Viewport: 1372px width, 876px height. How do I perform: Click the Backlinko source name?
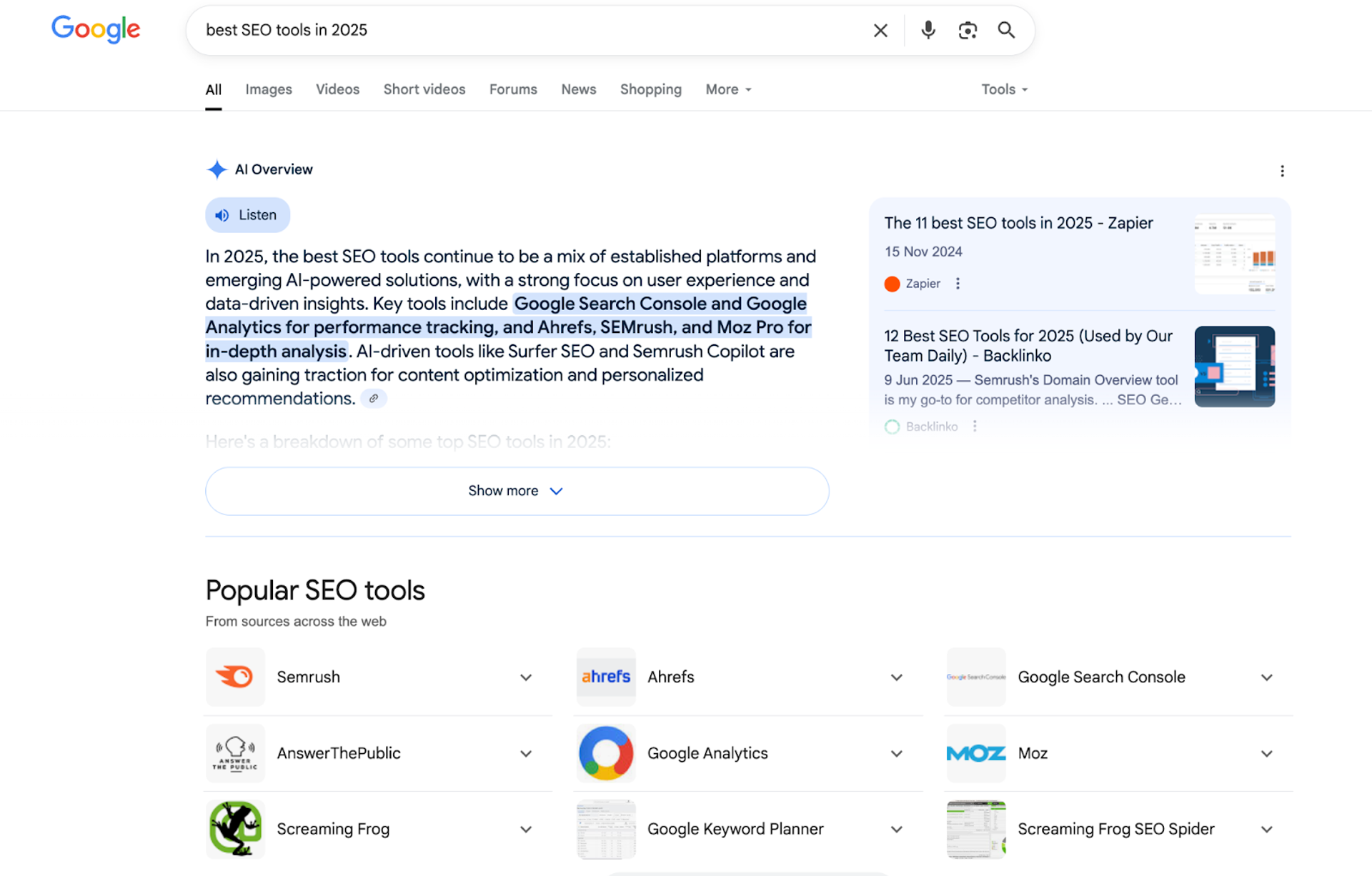931,427
